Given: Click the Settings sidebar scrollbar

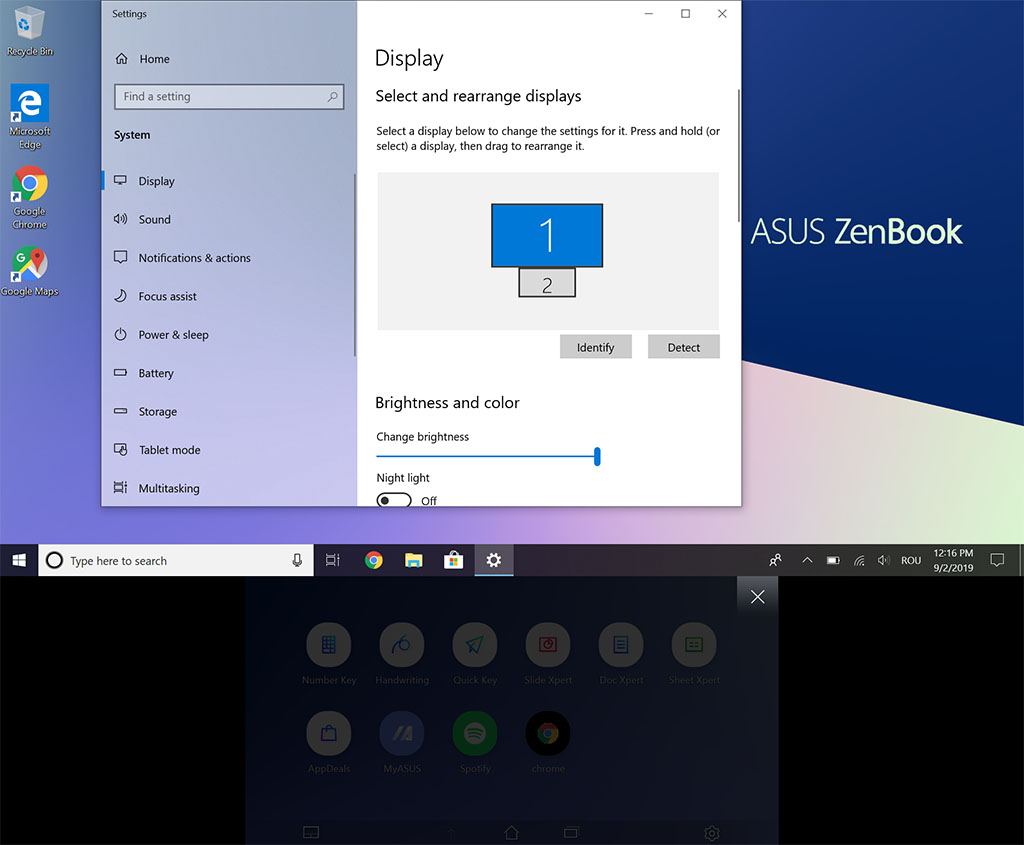Looking at the screenshot, I should [x=355, y=265].
